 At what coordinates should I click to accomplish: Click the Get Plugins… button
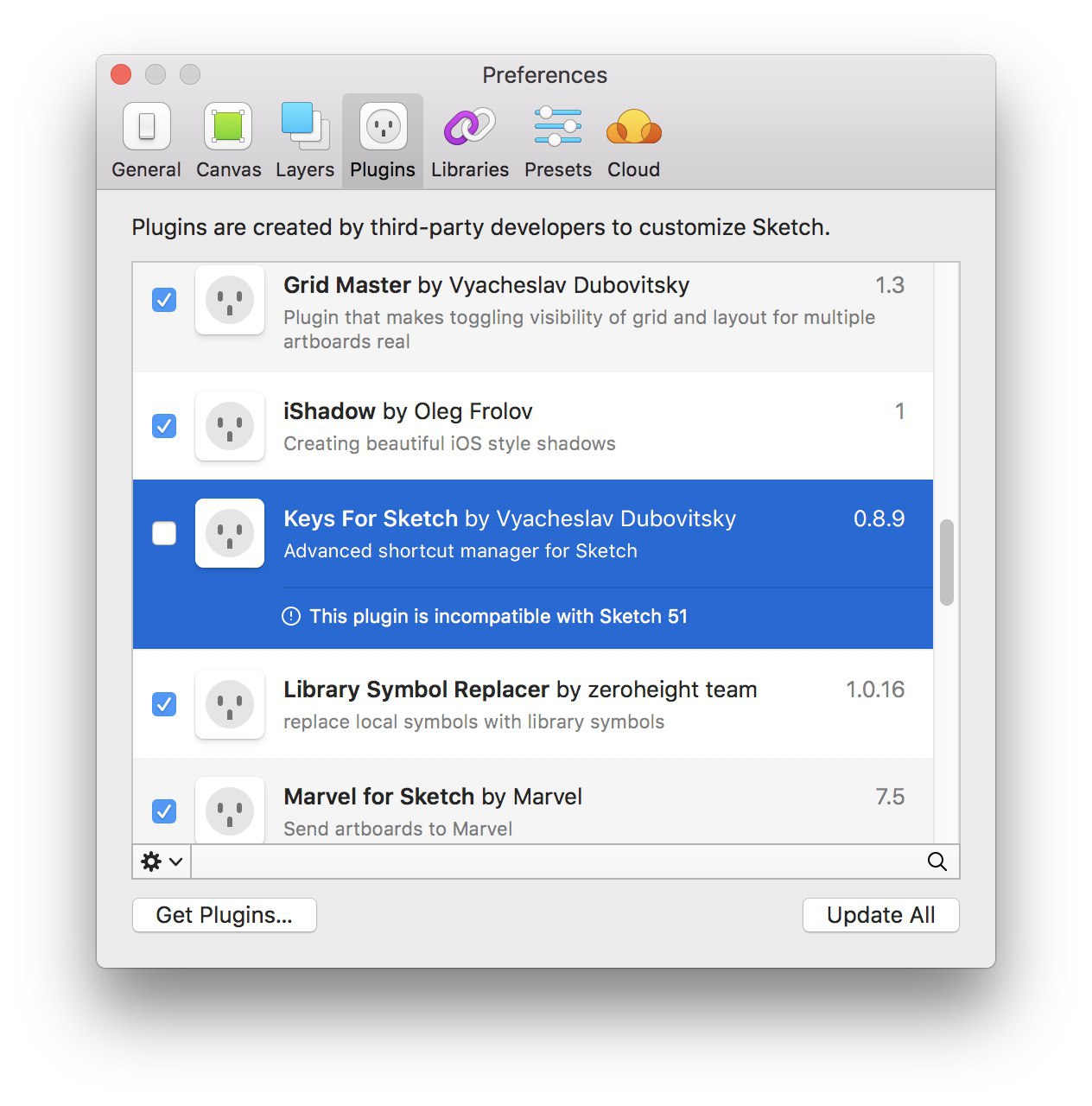pos(225,915)
